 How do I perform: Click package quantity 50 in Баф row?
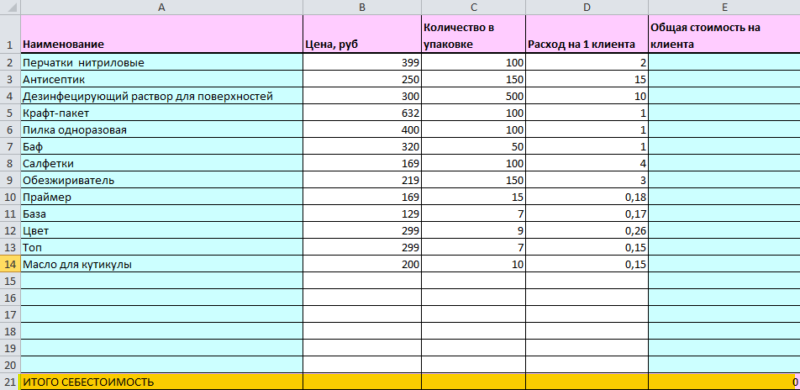click(x=473, y=147)
